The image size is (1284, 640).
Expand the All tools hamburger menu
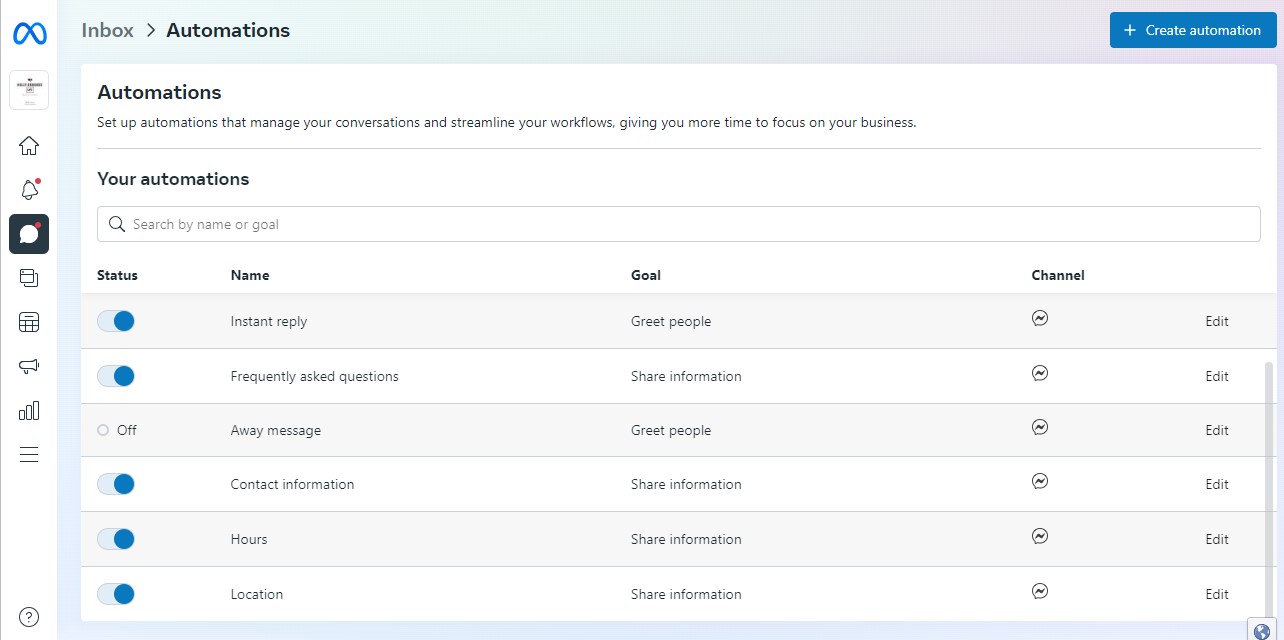tap(29, 454)
